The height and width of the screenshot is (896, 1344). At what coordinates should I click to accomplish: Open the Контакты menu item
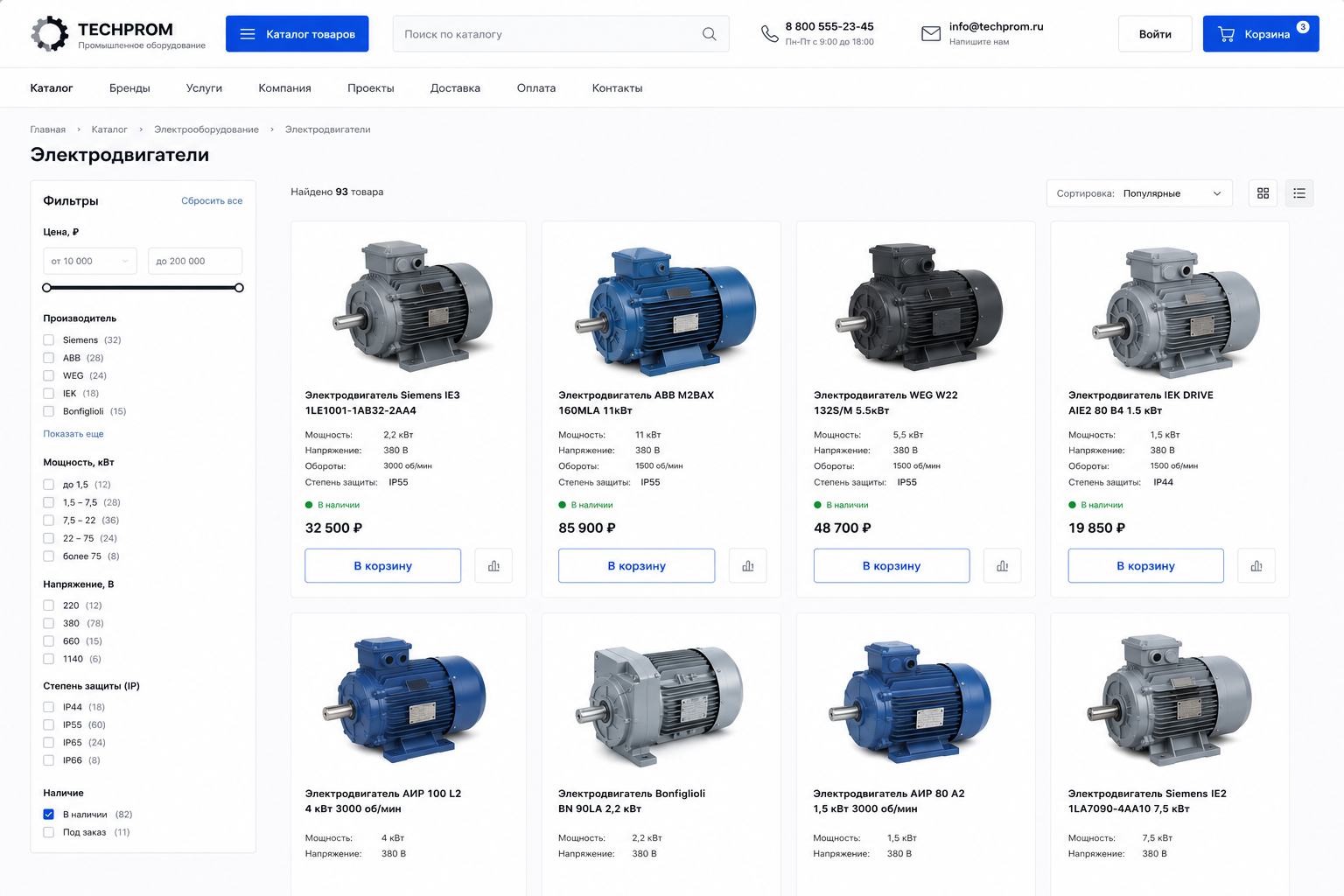[x=617, y=88]
